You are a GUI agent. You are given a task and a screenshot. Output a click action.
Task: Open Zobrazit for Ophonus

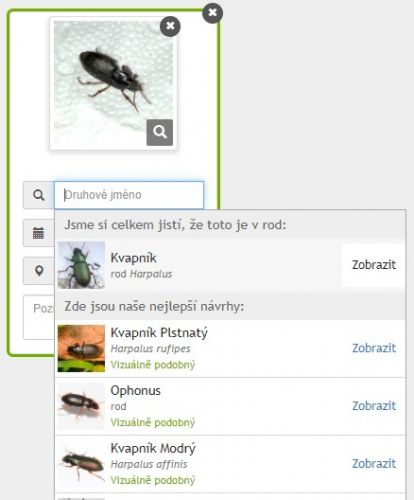(374, 406)
